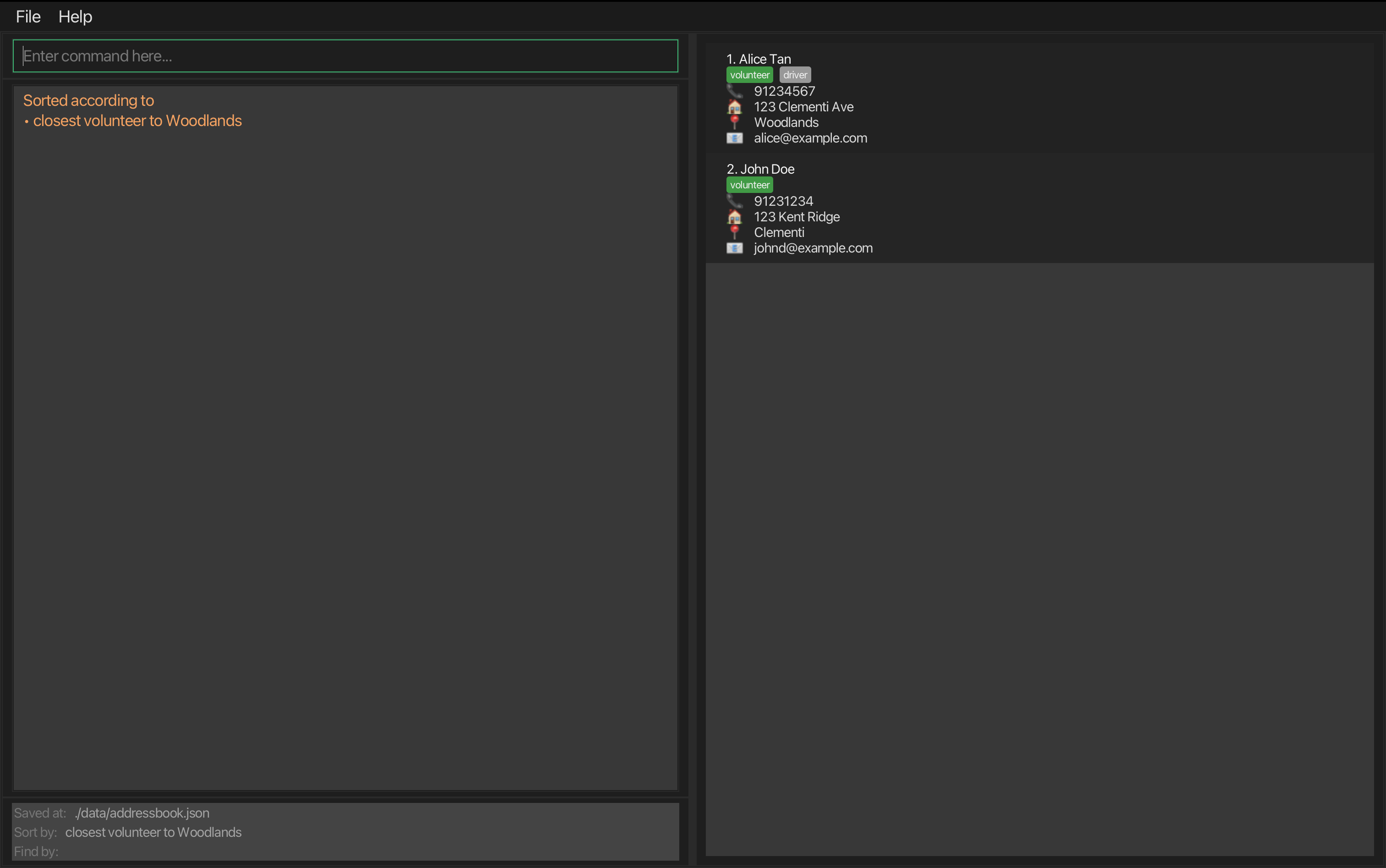Open the Help menu

click(75, 16)
